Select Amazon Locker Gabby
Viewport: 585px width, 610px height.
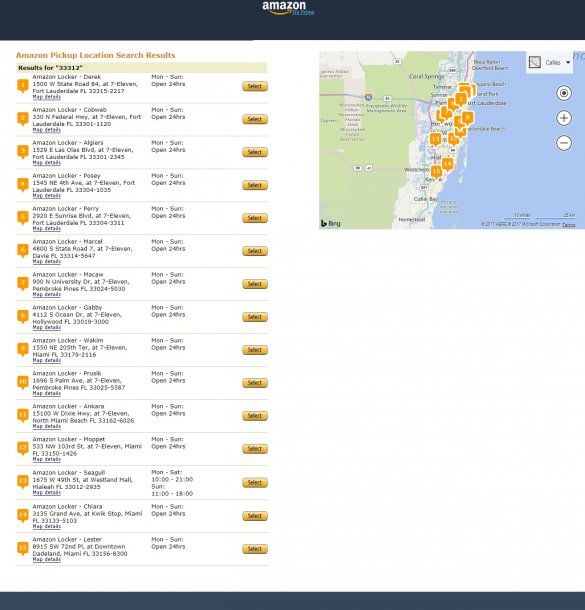pos(255,317)
